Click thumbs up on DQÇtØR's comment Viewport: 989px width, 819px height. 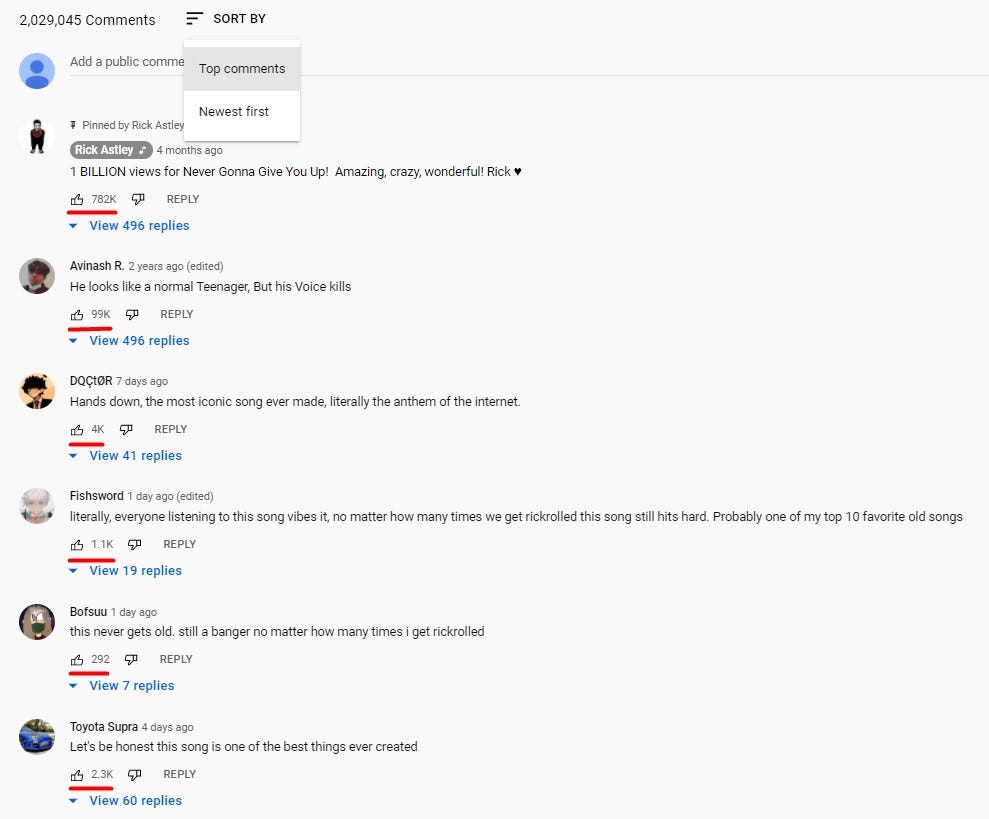pos(77,430)
